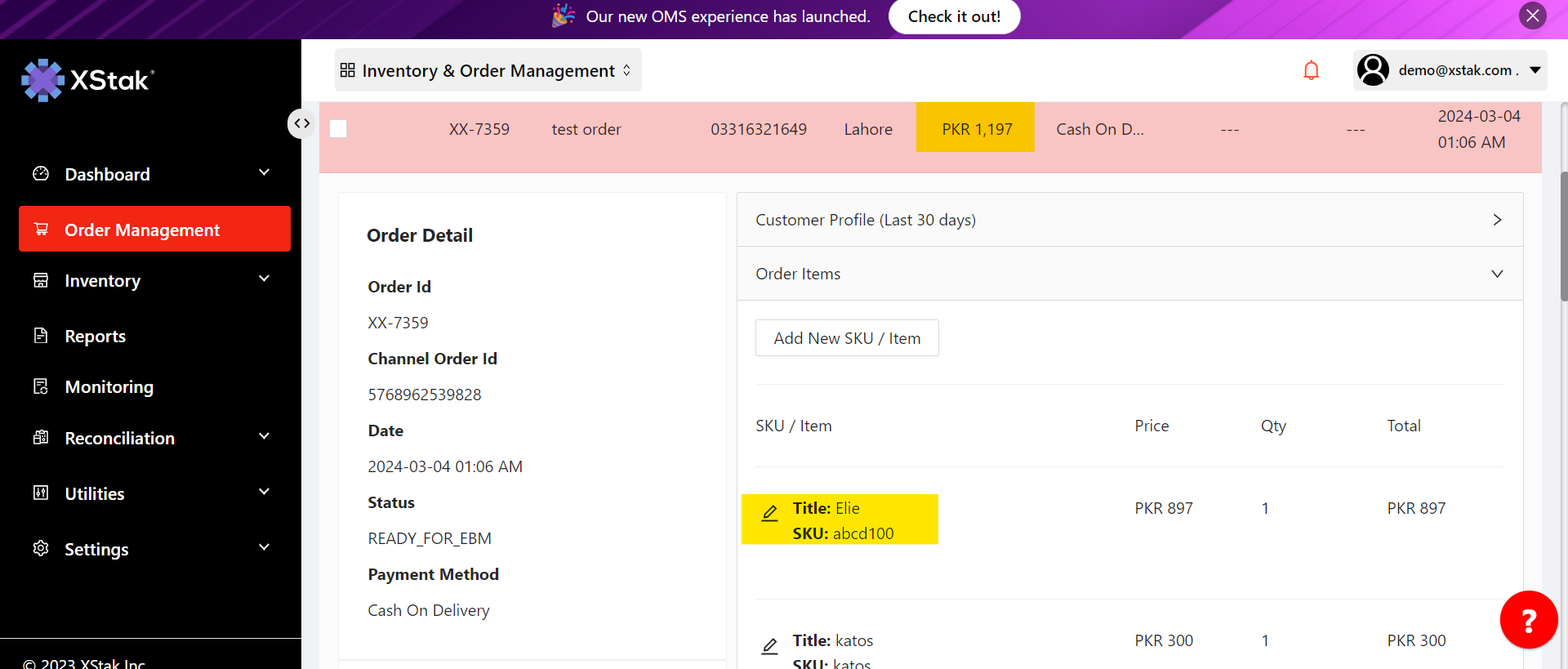
Task: Open the red help question mark button
Action: tap(1528, 620)
